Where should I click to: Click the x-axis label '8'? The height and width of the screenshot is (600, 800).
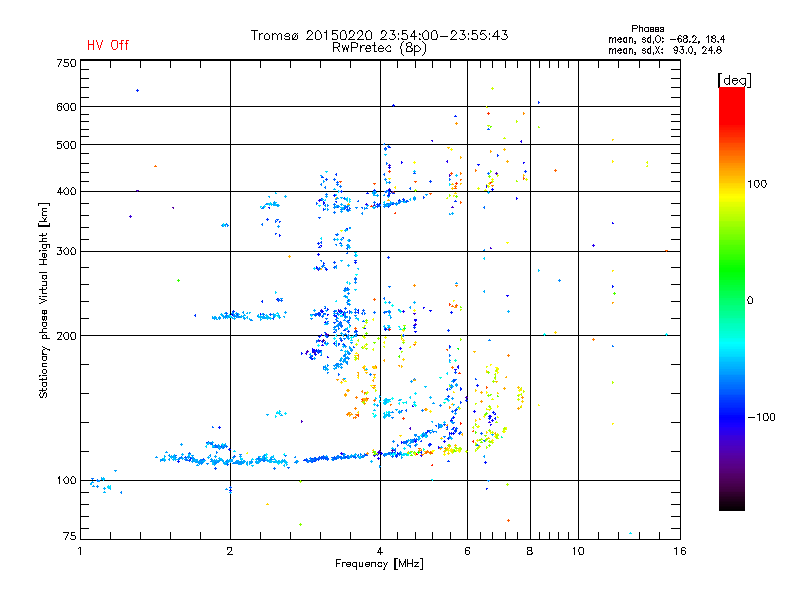point(530,551)
